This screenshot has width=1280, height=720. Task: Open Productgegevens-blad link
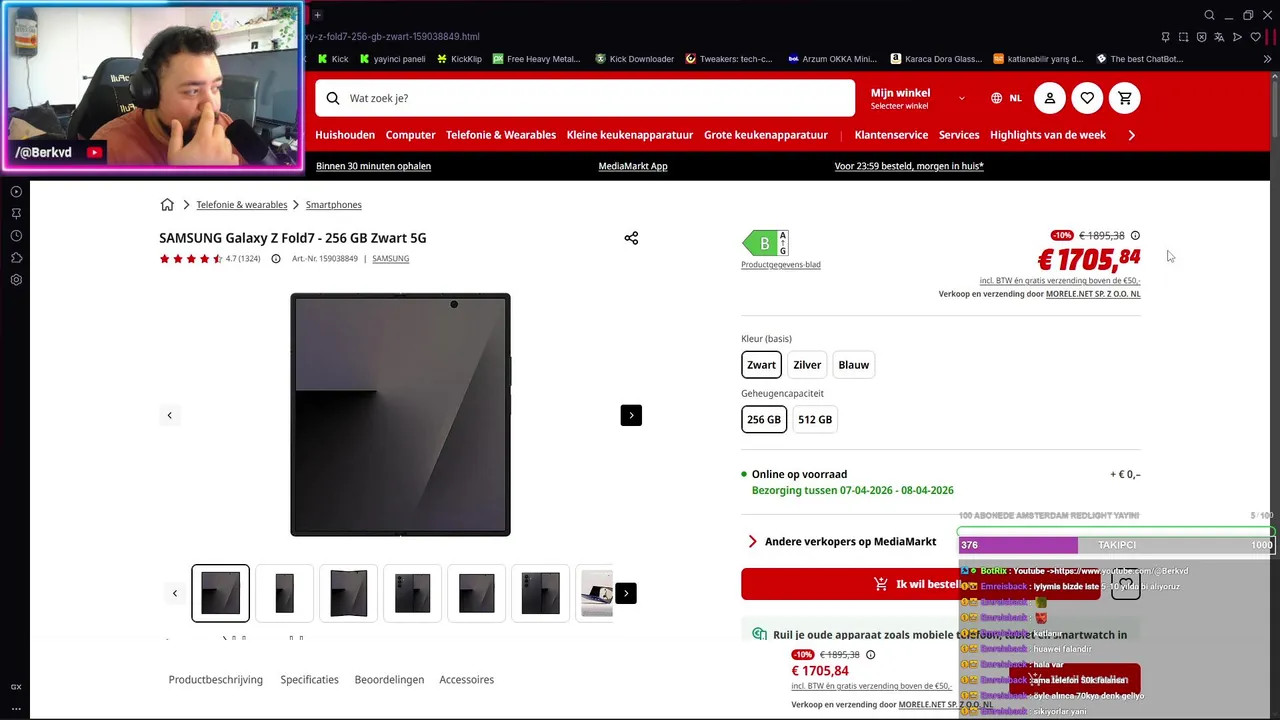pyautogui.click(x=781, y=265)
